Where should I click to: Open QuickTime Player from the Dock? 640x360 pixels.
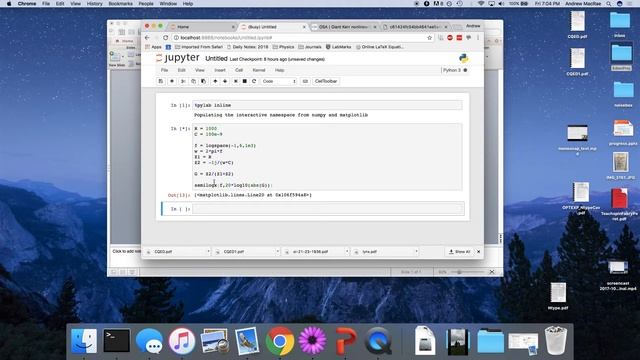[378, 340]
